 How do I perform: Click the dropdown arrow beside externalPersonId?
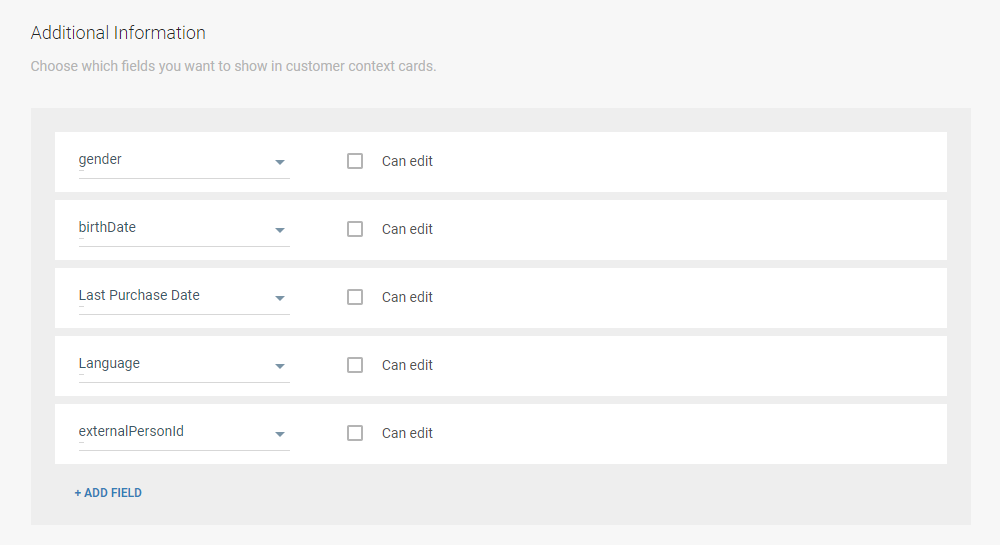pyautogui.click(x=280, y=434)
